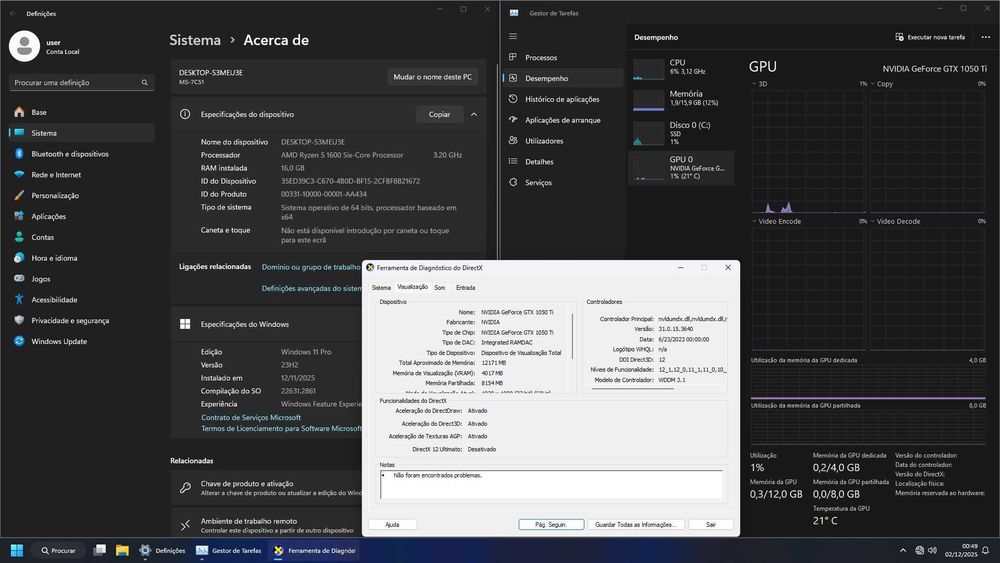
Task: Open Personalização settings
Action: (x=82, y=196)
